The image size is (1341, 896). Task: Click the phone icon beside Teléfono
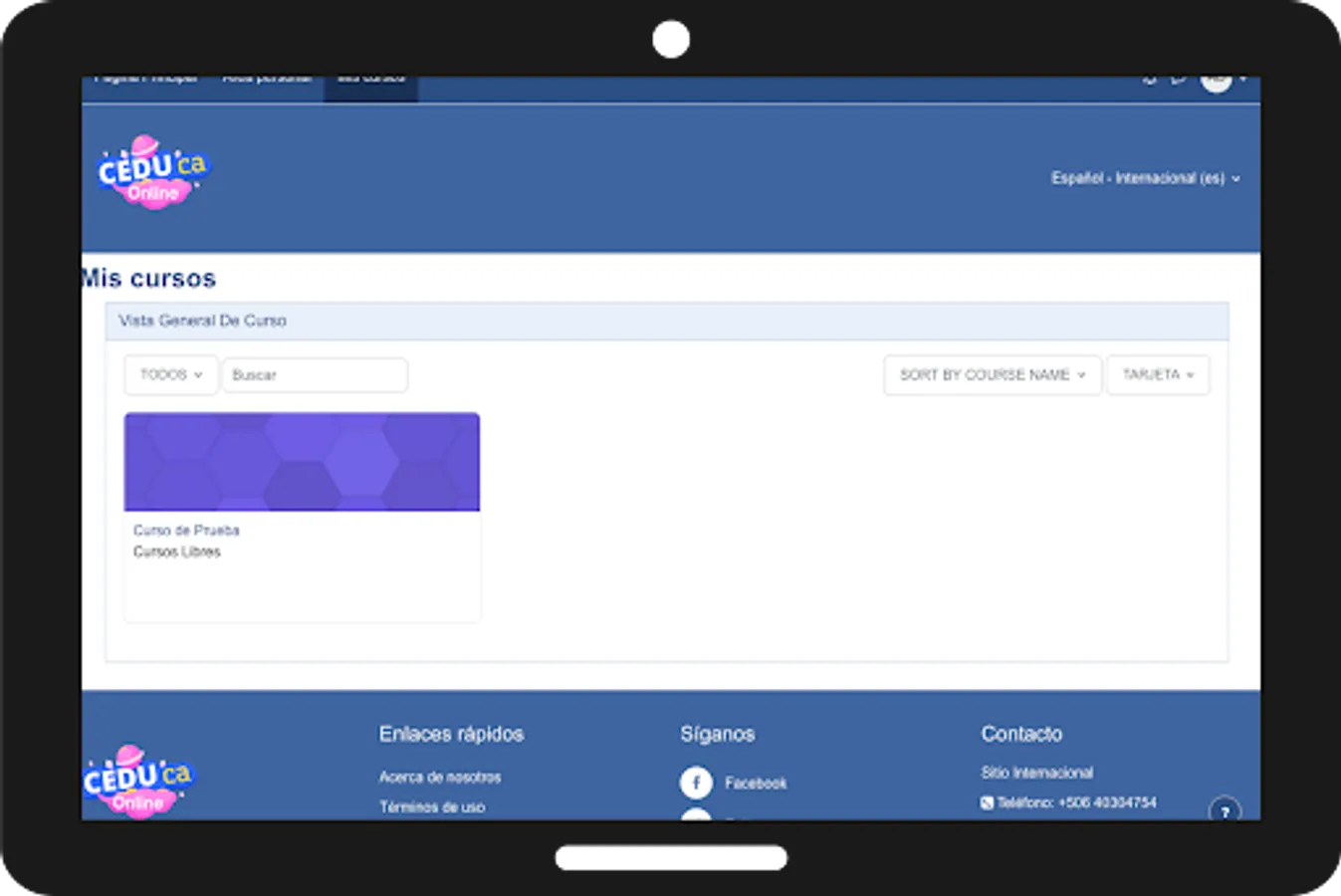click(987, 802)
